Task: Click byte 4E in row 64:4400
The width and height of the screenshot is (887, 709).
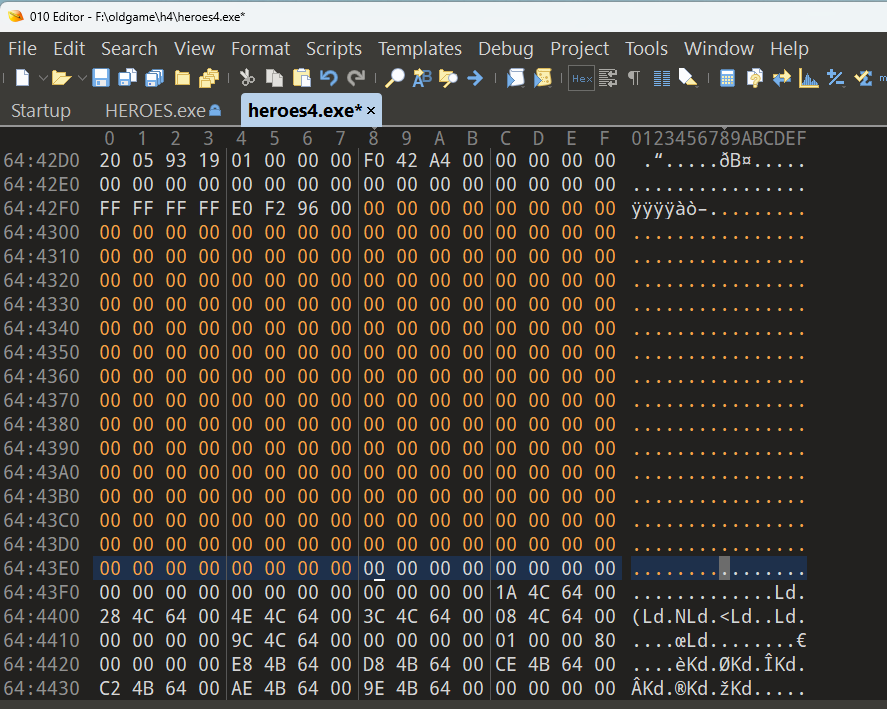Action: pos(242,616)
